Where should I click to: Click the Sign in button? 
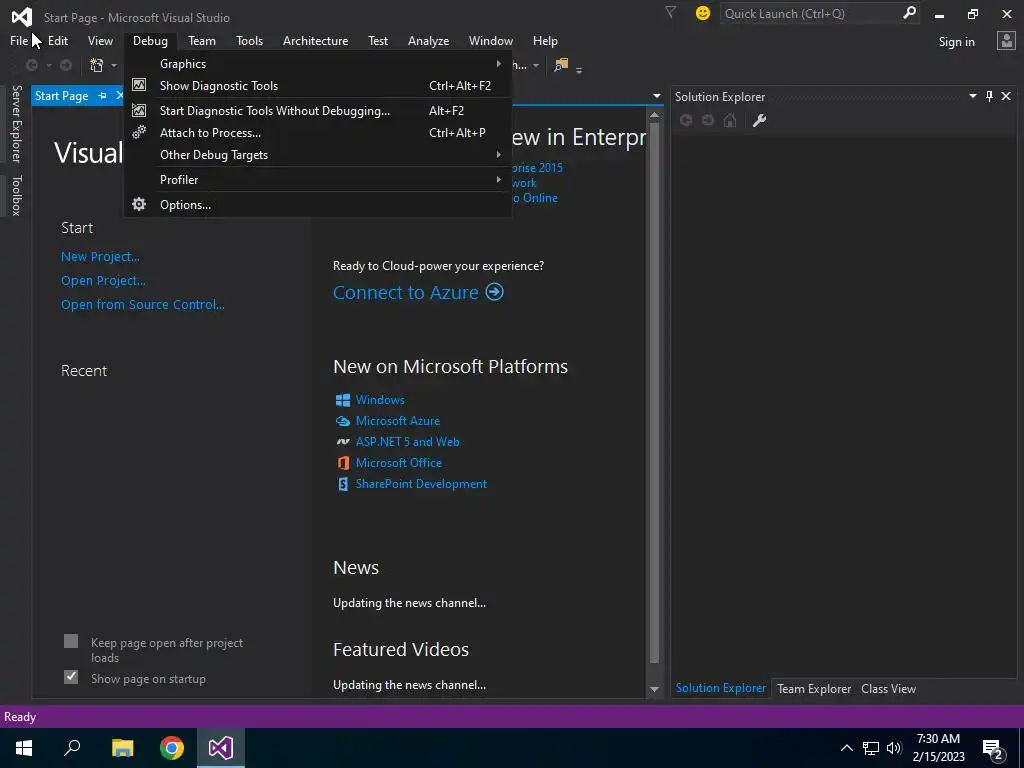pos(956,42)
